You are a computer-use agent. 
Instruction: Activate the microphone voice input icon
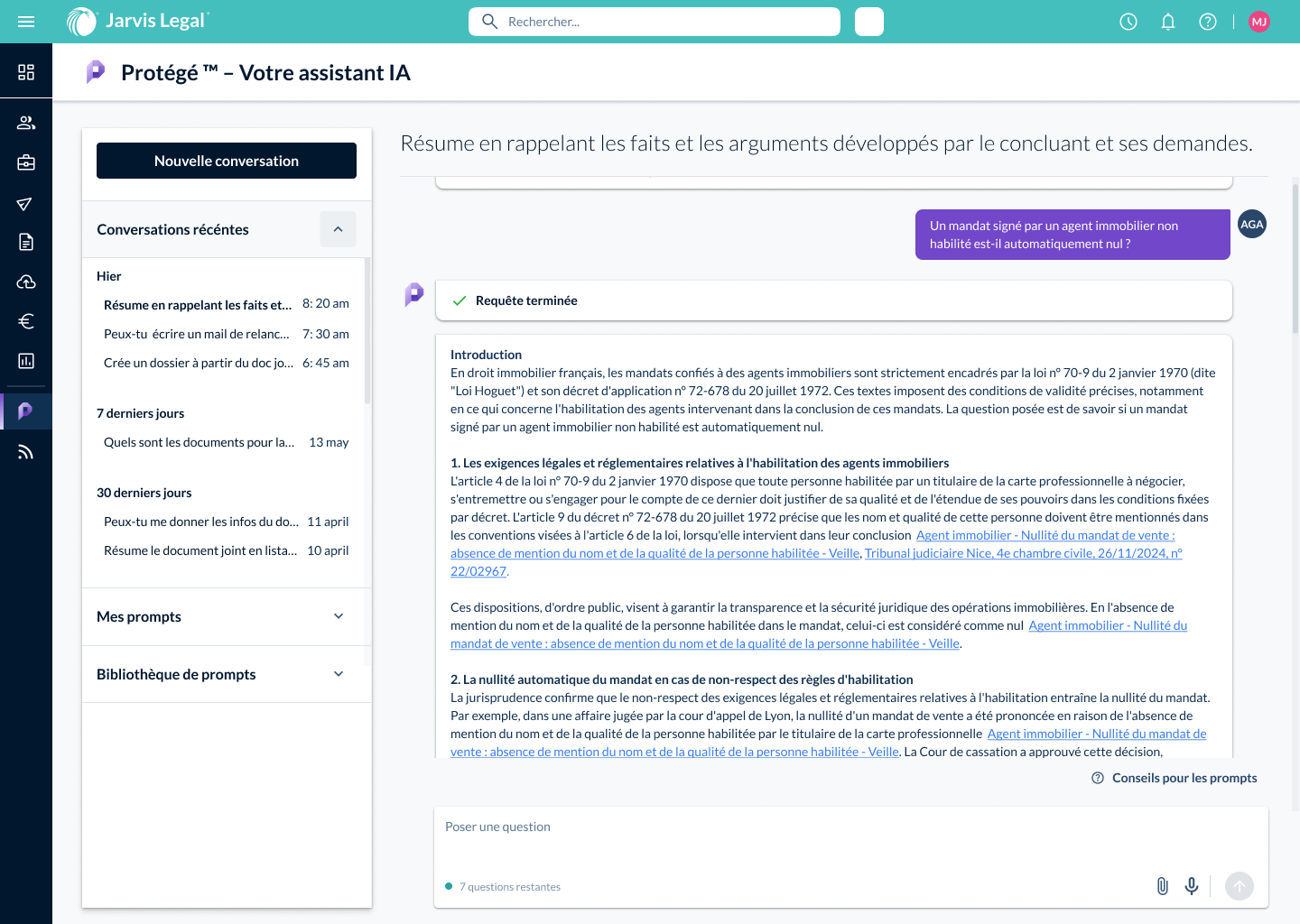(x=1192, y=886)
